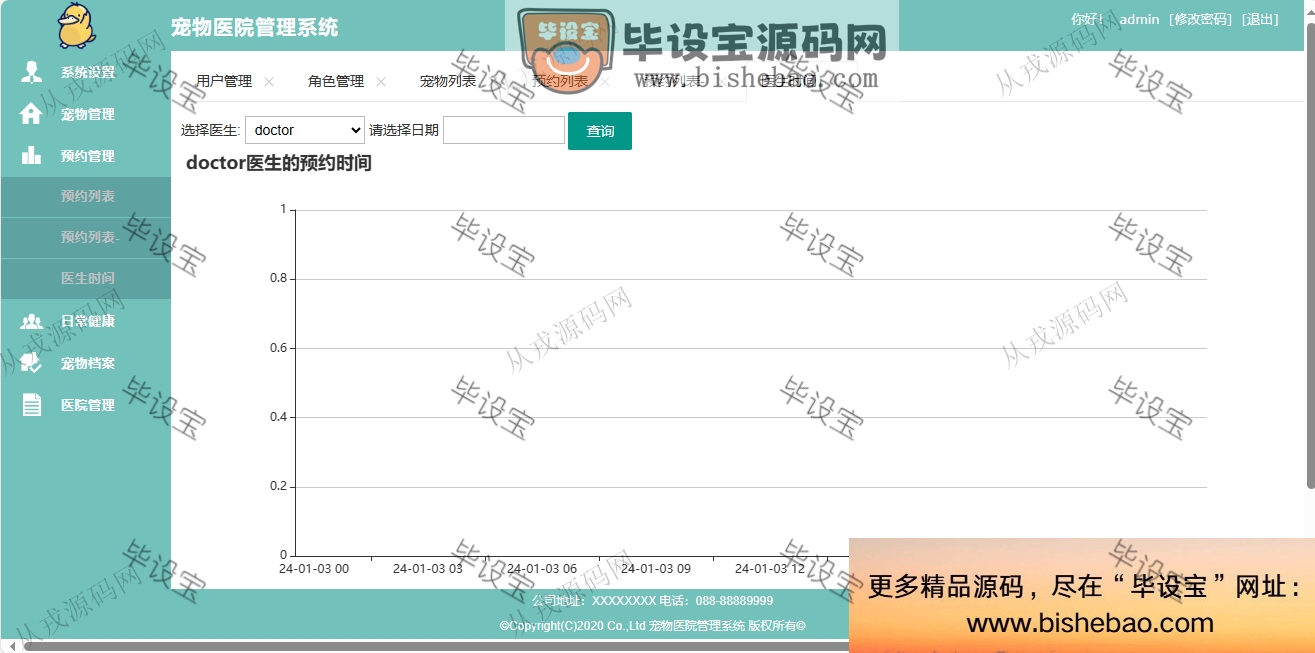Expand the 选择医生 doctor dropdown

[305, 130]
